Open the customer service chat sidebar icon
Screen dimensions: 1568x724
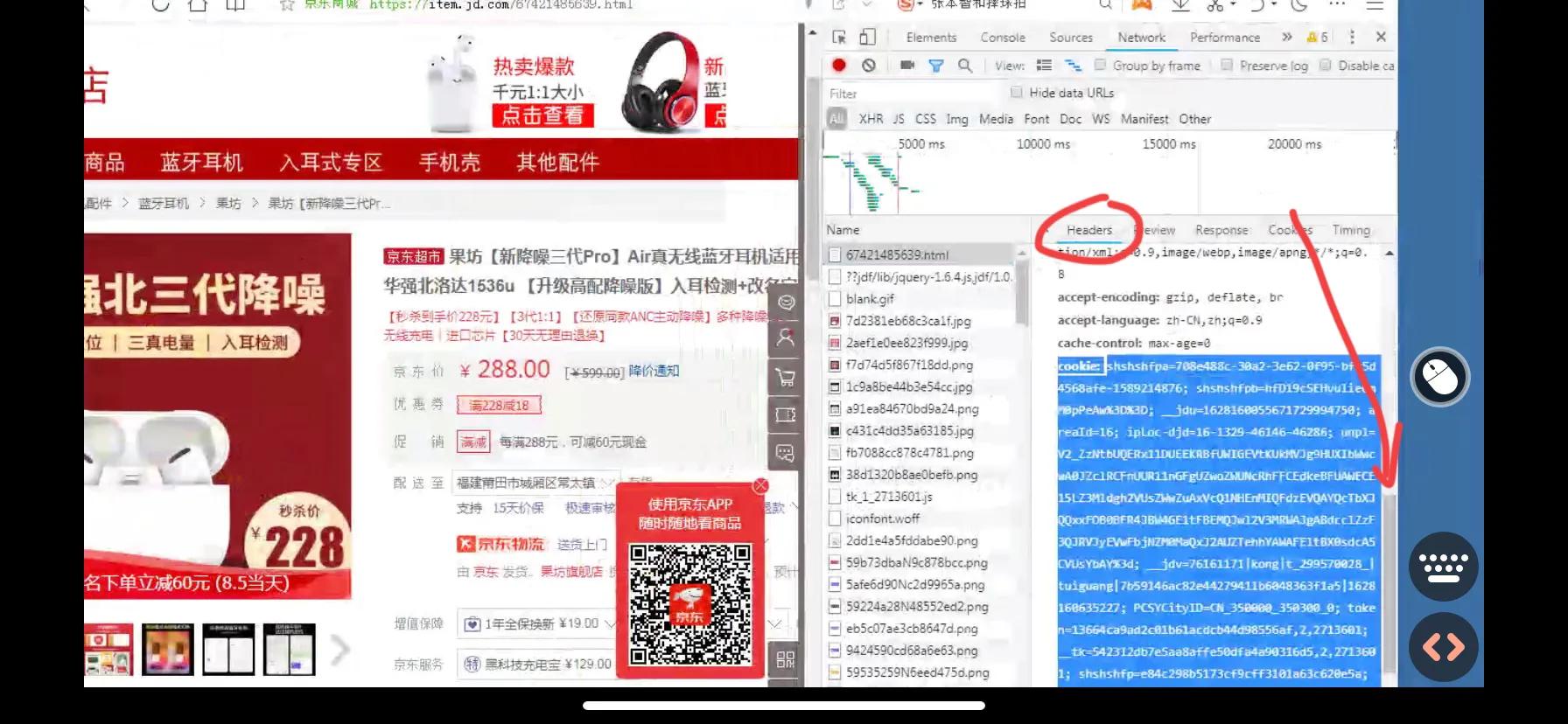click(x=786, y=303)
